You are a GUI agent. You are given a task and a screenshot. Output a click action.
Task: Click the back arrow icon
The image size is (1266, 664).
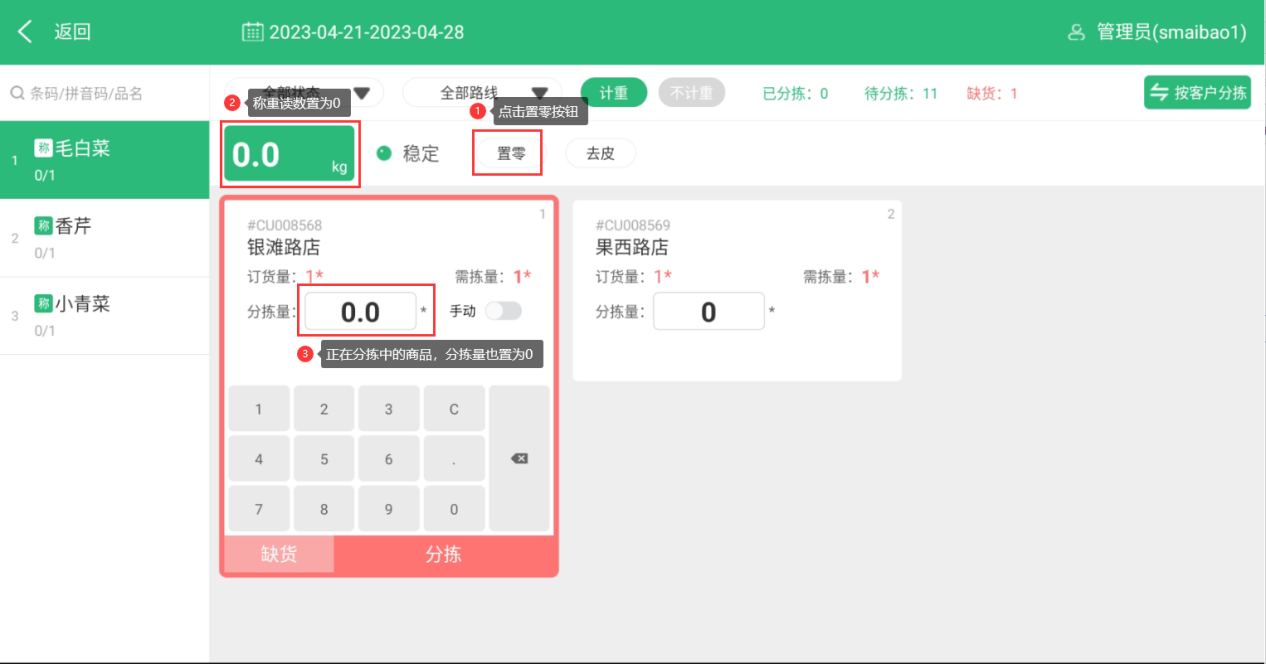coord(26,32)
